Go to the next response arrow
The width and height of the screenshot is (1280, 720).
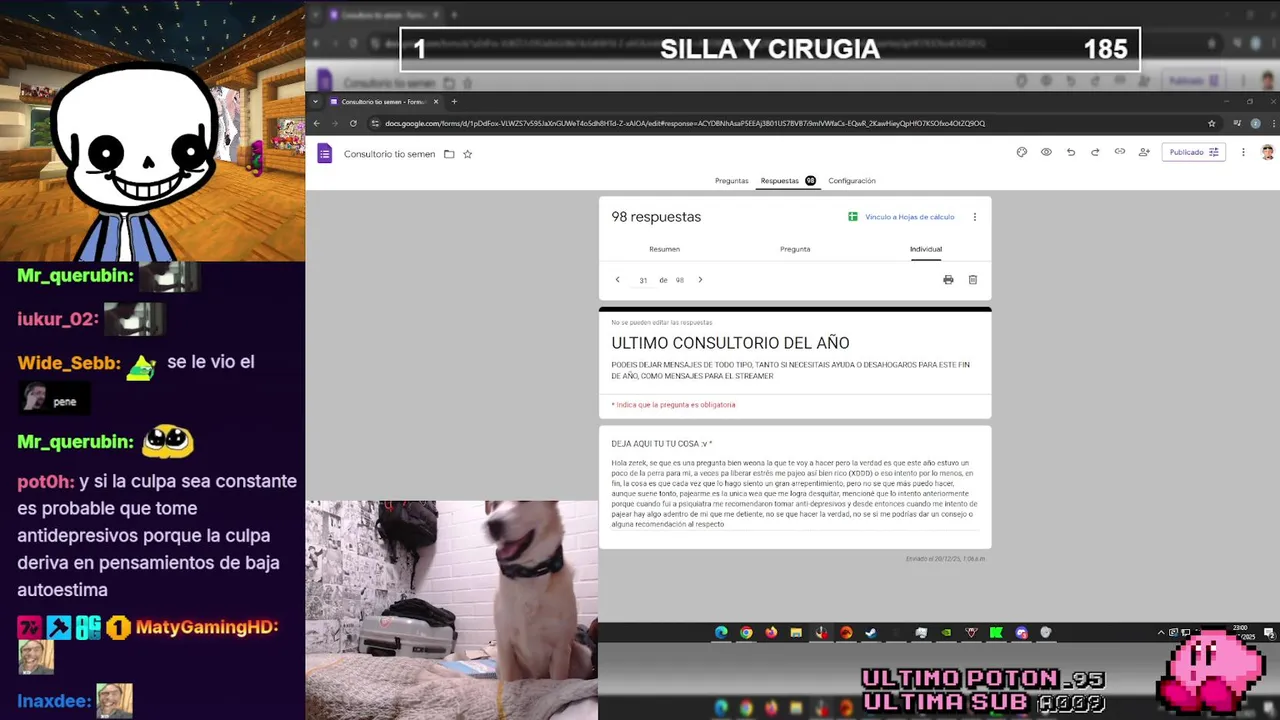pos(700,280)
